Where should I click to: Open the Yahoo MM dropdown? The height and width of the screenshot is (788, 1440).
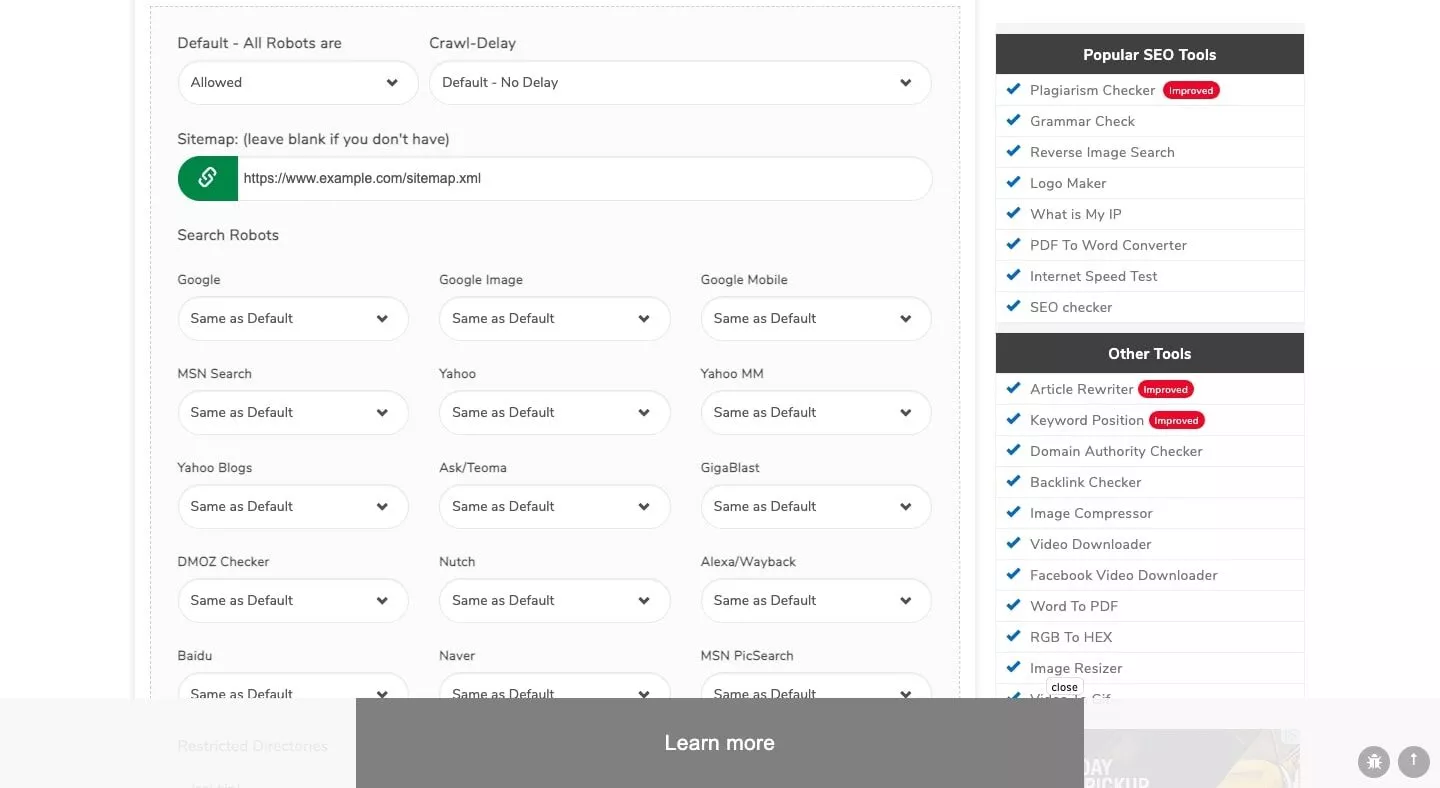[815, 412]
